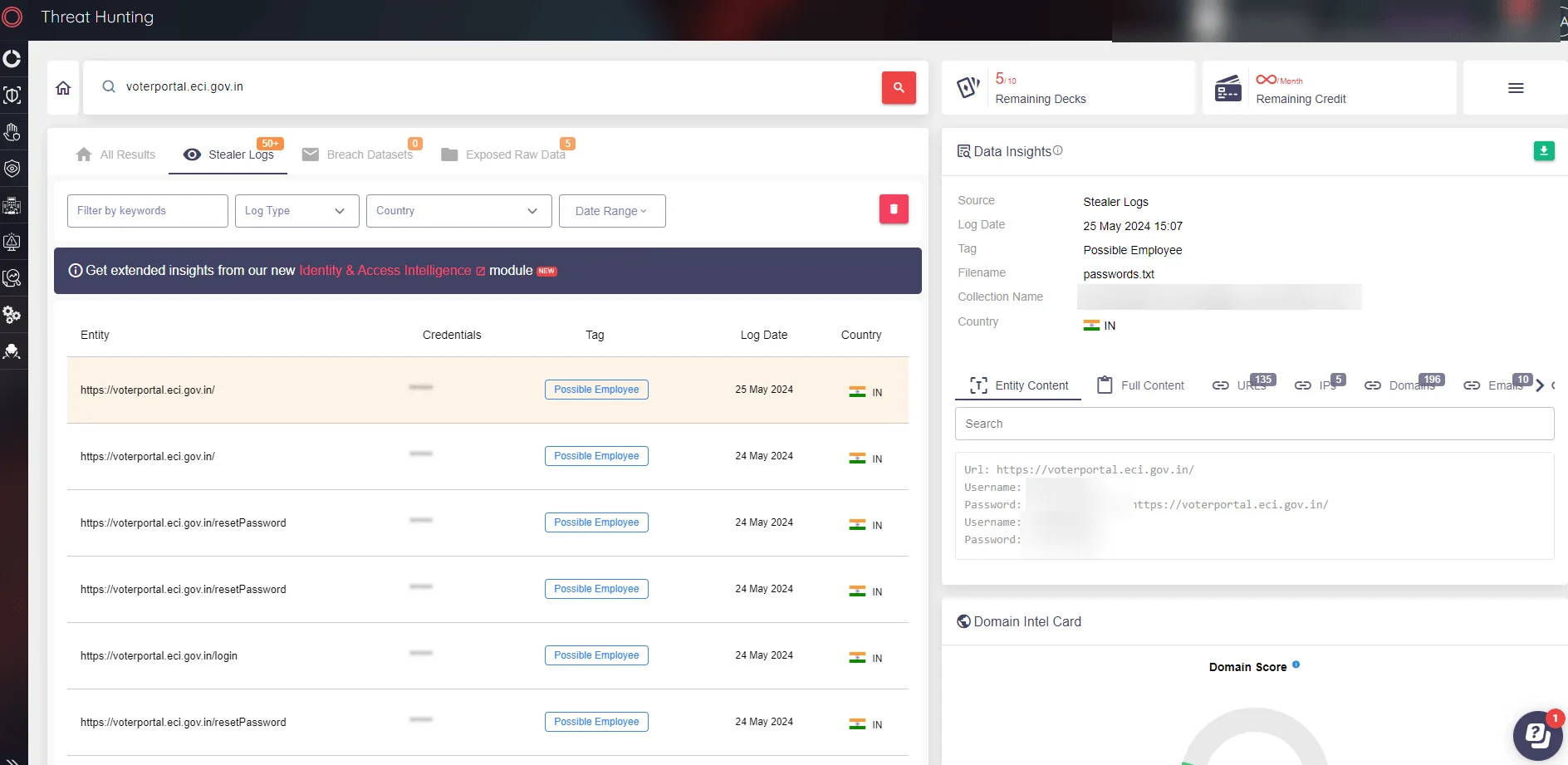This screenshot has height=765, width=1568.
Task: Select the Stealer Logs tab
Action: [x=228, y=154]
